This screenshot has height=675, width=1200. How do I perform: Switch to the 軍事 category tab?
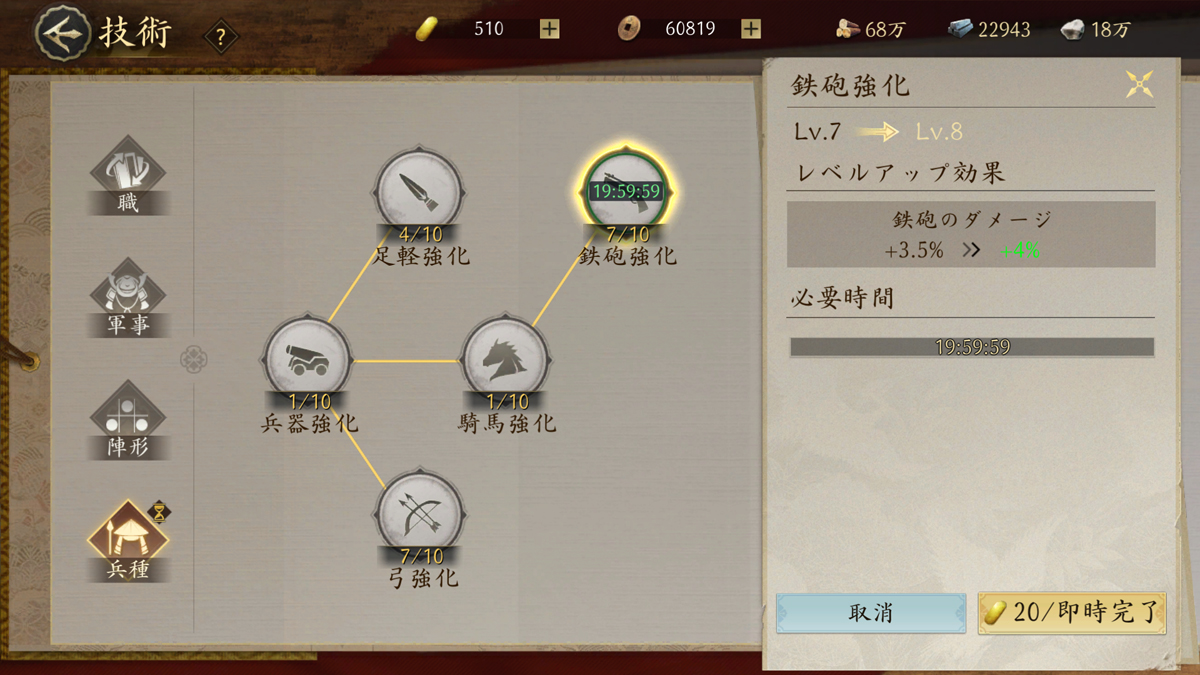tap(128, 299)
